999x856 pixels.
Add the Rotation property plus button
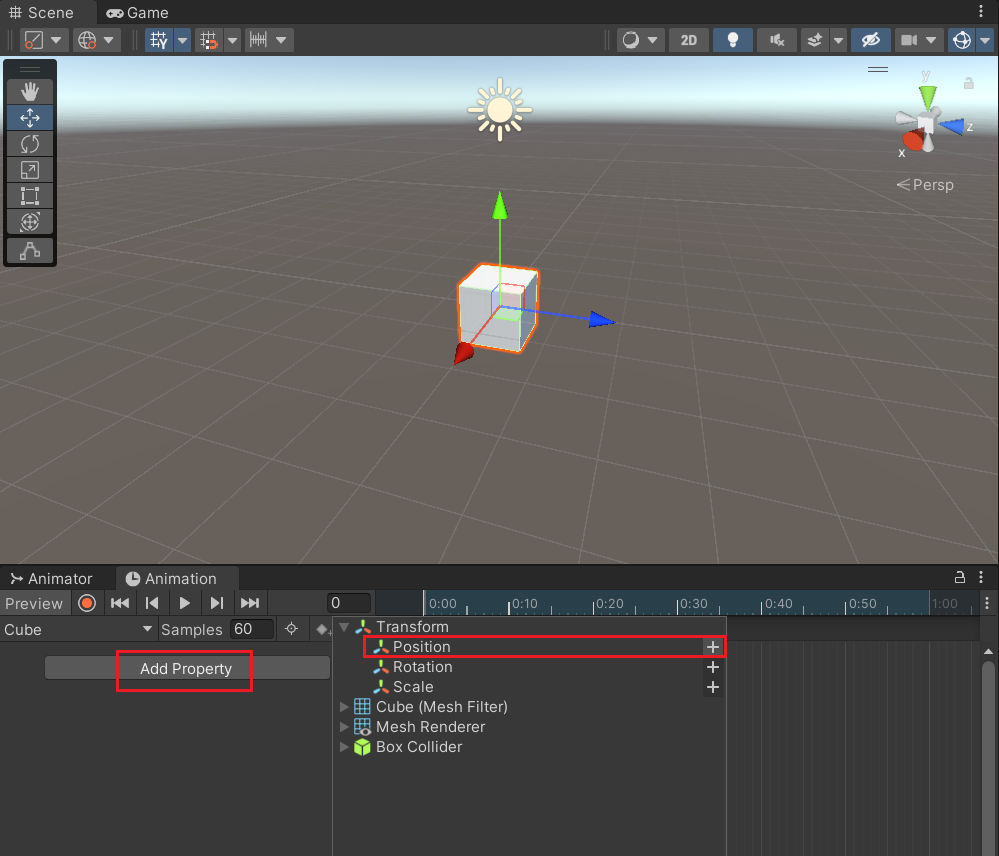(713, 667)
